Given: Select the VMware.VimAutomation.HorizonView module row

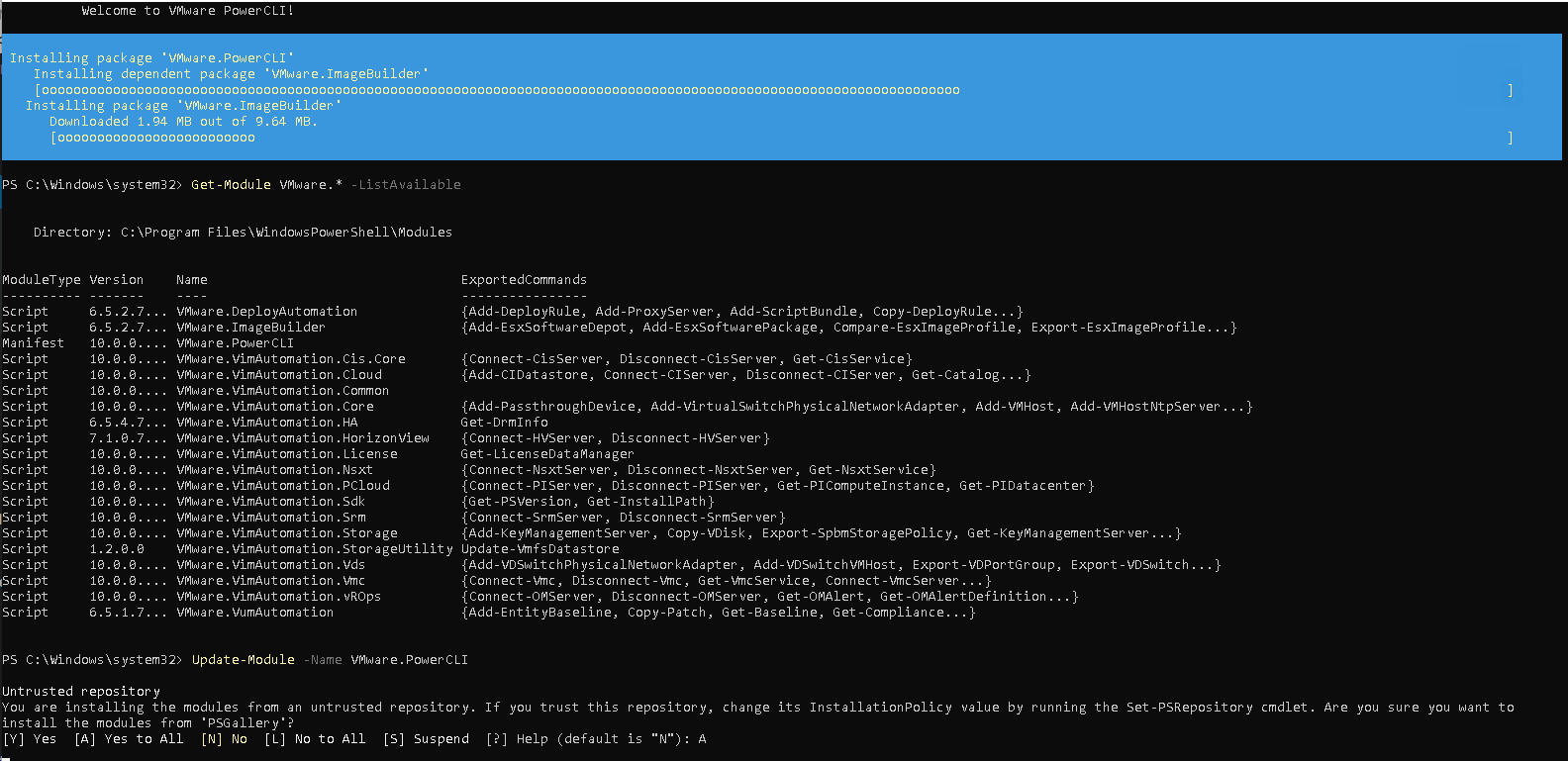Looking at the screenshot, I should 302,438.
